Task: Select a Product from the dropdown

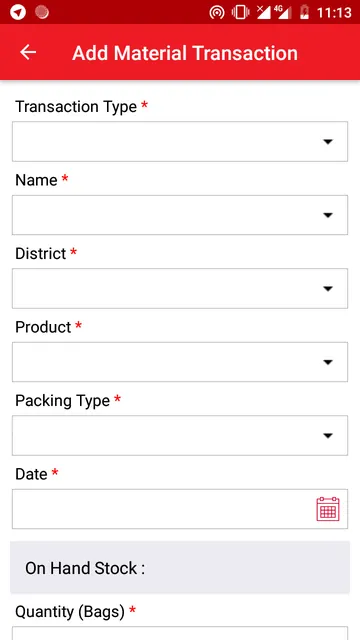Action: pos(180,362)
